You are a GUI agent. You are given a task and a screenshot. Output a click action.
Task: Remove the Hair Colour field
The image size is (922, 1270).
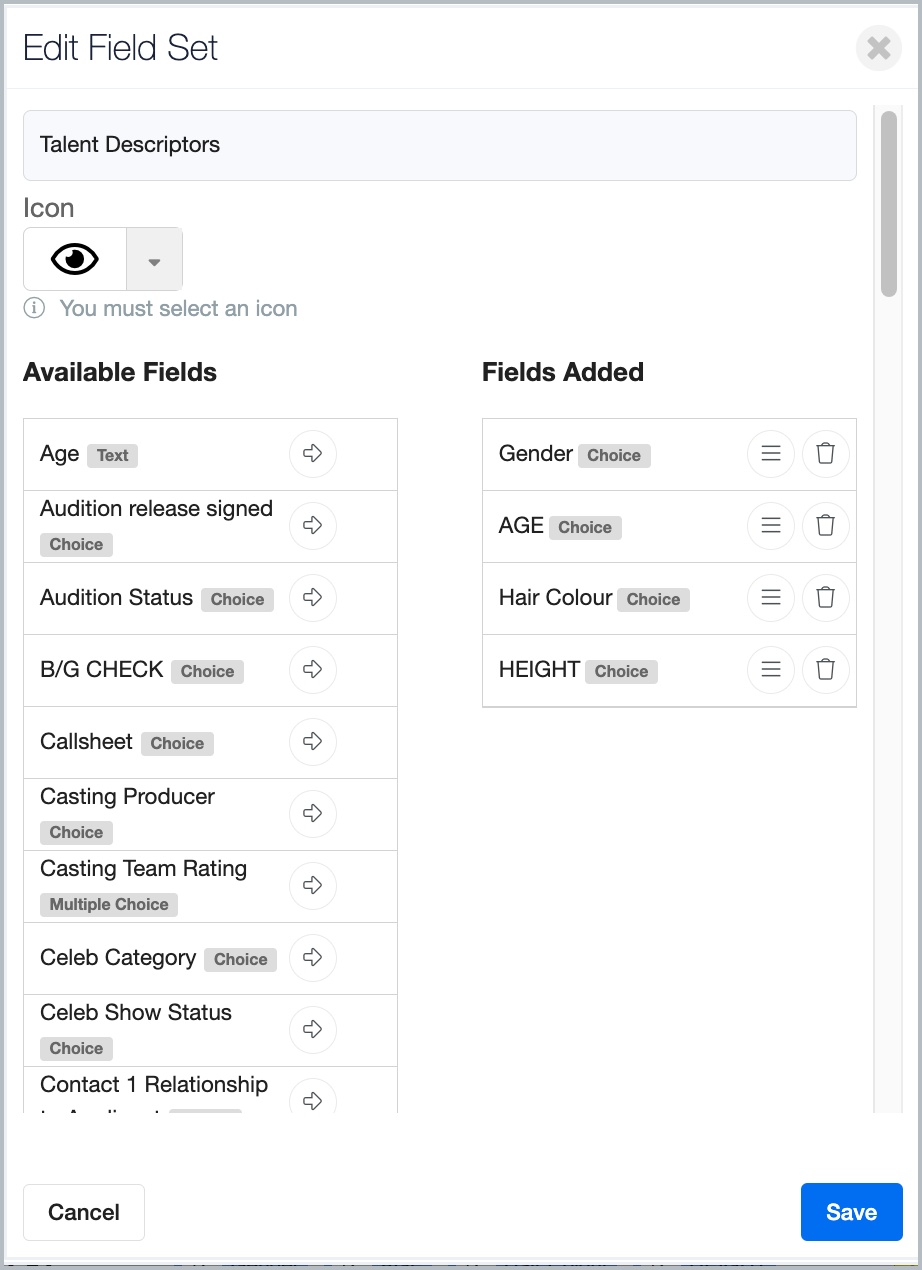[x=825, y=598]
